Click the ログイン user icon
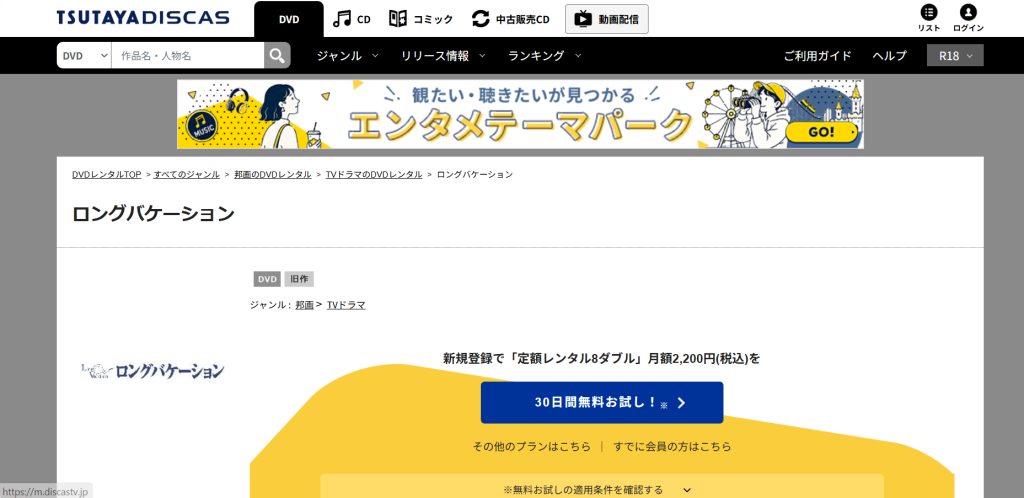The height and width of the screenshot is (498, 1024). [x=968, y=12]
